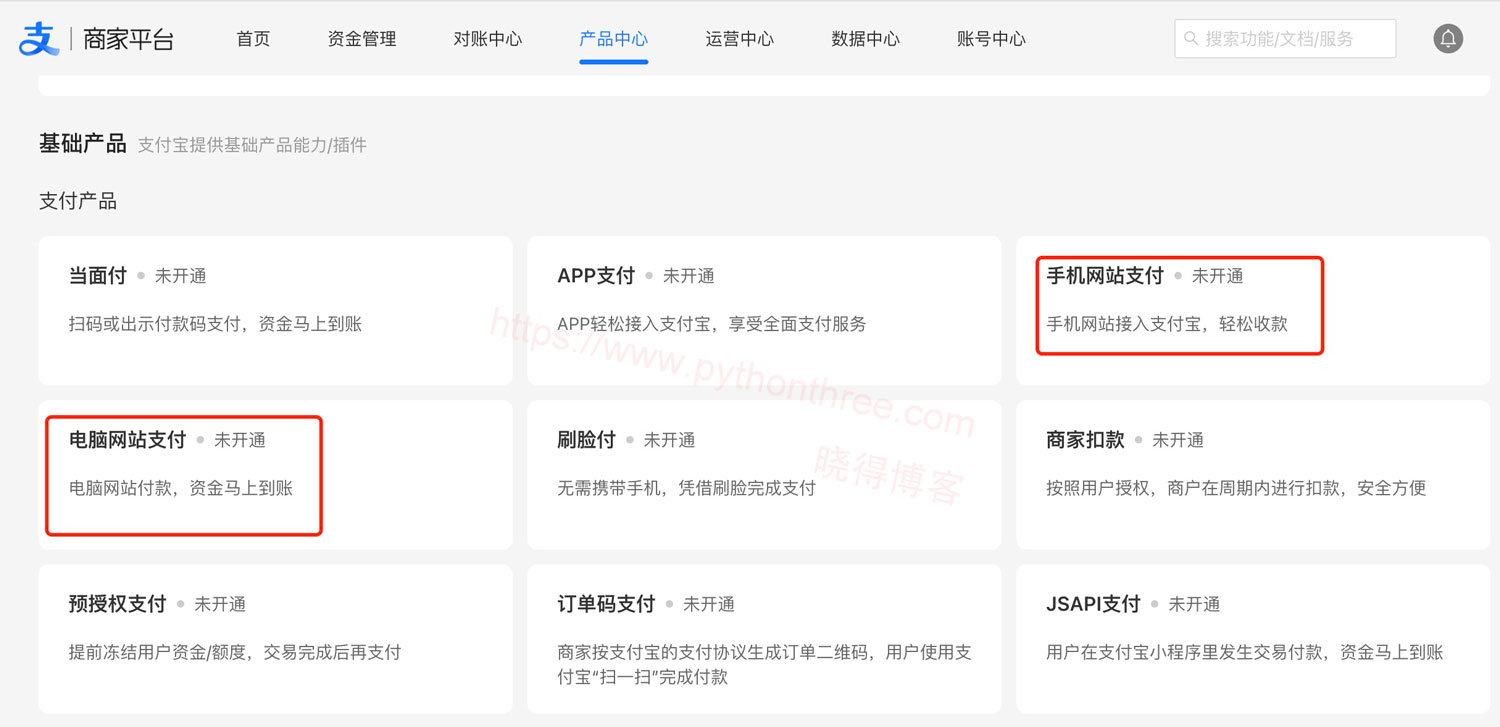Screen dimensions: 1500x727
Task: Click inside the search input field
Action: click(1290, 38)
